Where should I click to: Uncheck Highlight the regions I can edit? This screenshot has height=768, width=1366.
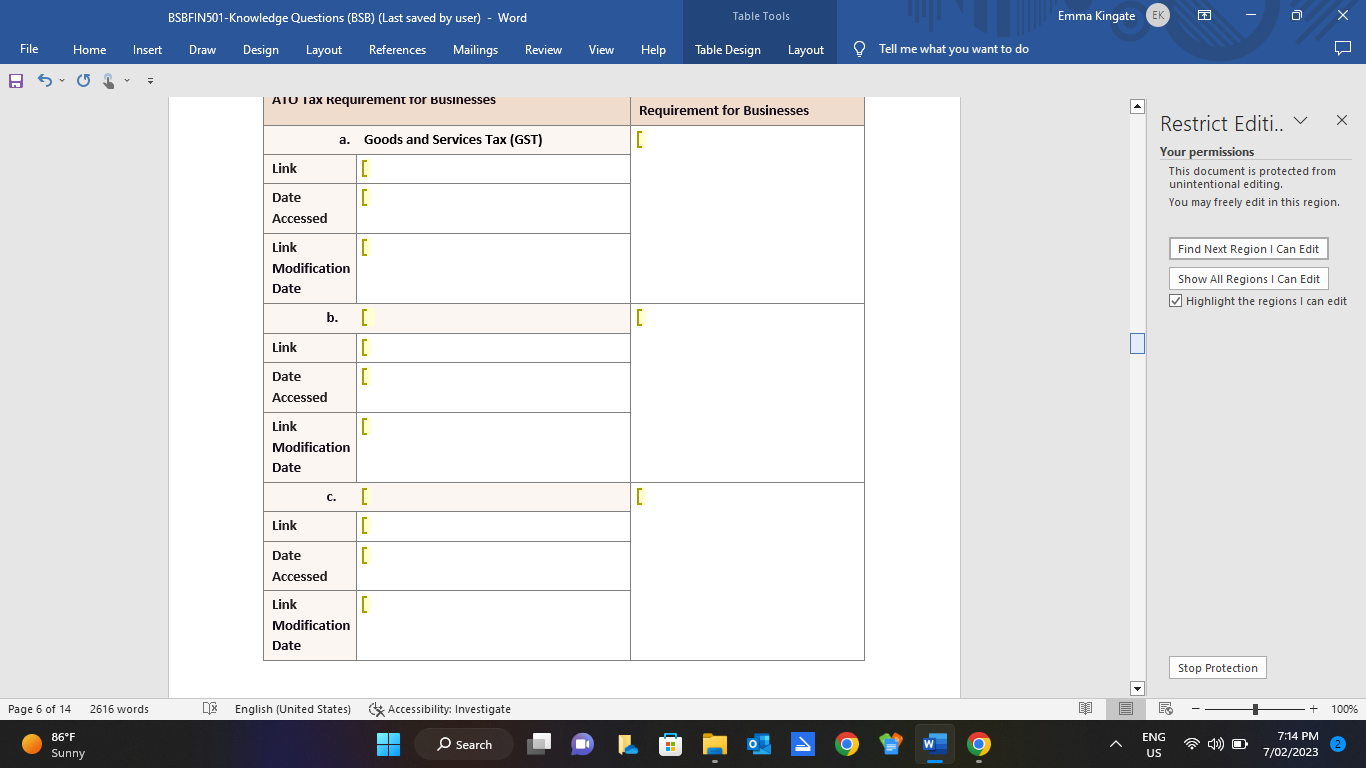click(1176, 301)
